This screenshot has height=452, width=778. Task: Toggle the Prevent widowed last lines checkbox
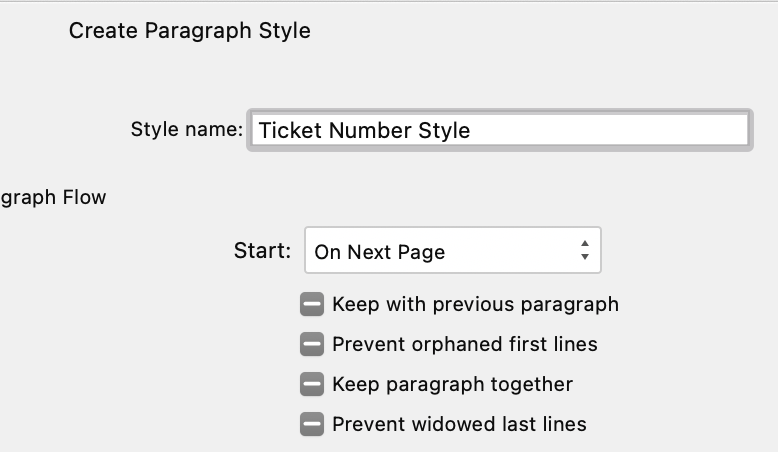[x=312, y=424]
